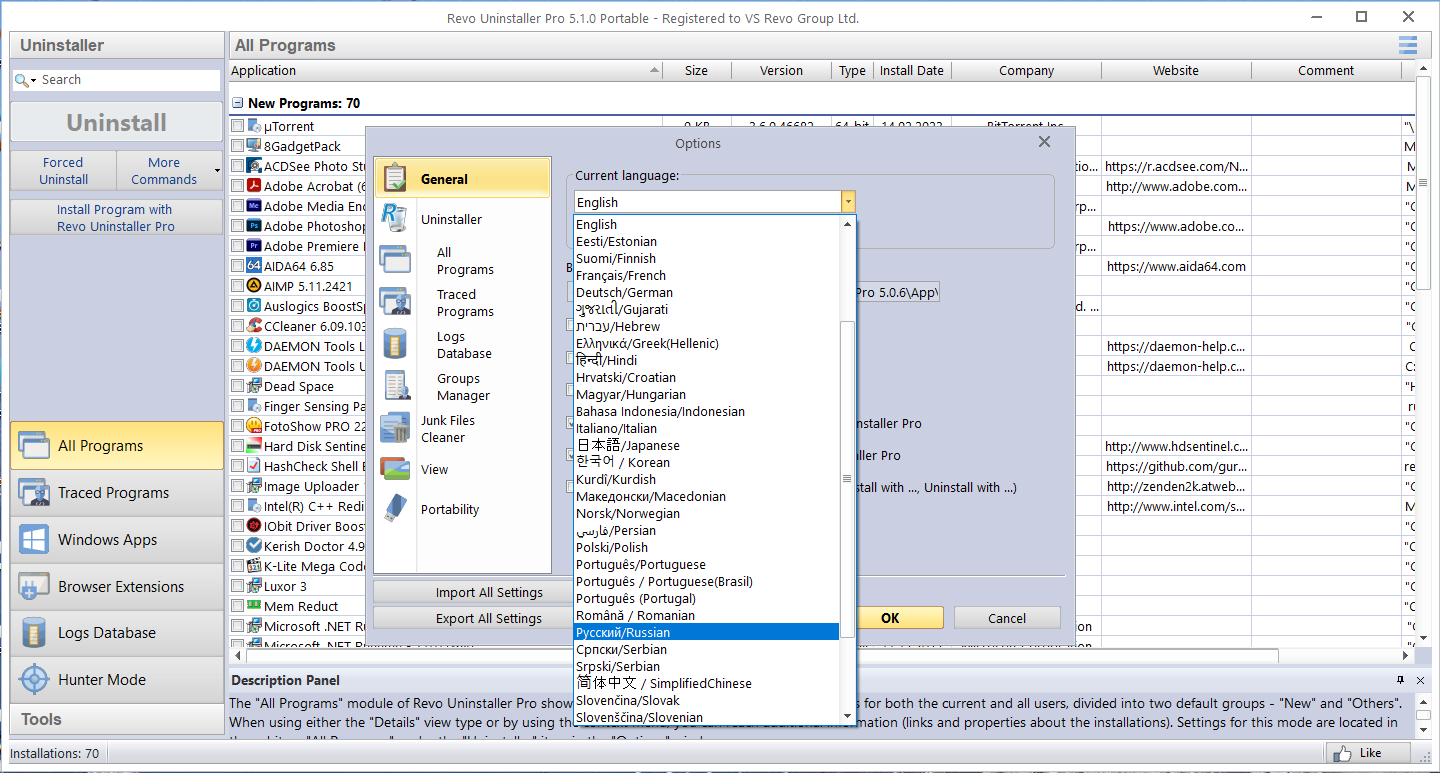Check the AIDA64 6.85 checkbox
The height and width of the screenshot is (773, 1440).
[x=238, y=267]
